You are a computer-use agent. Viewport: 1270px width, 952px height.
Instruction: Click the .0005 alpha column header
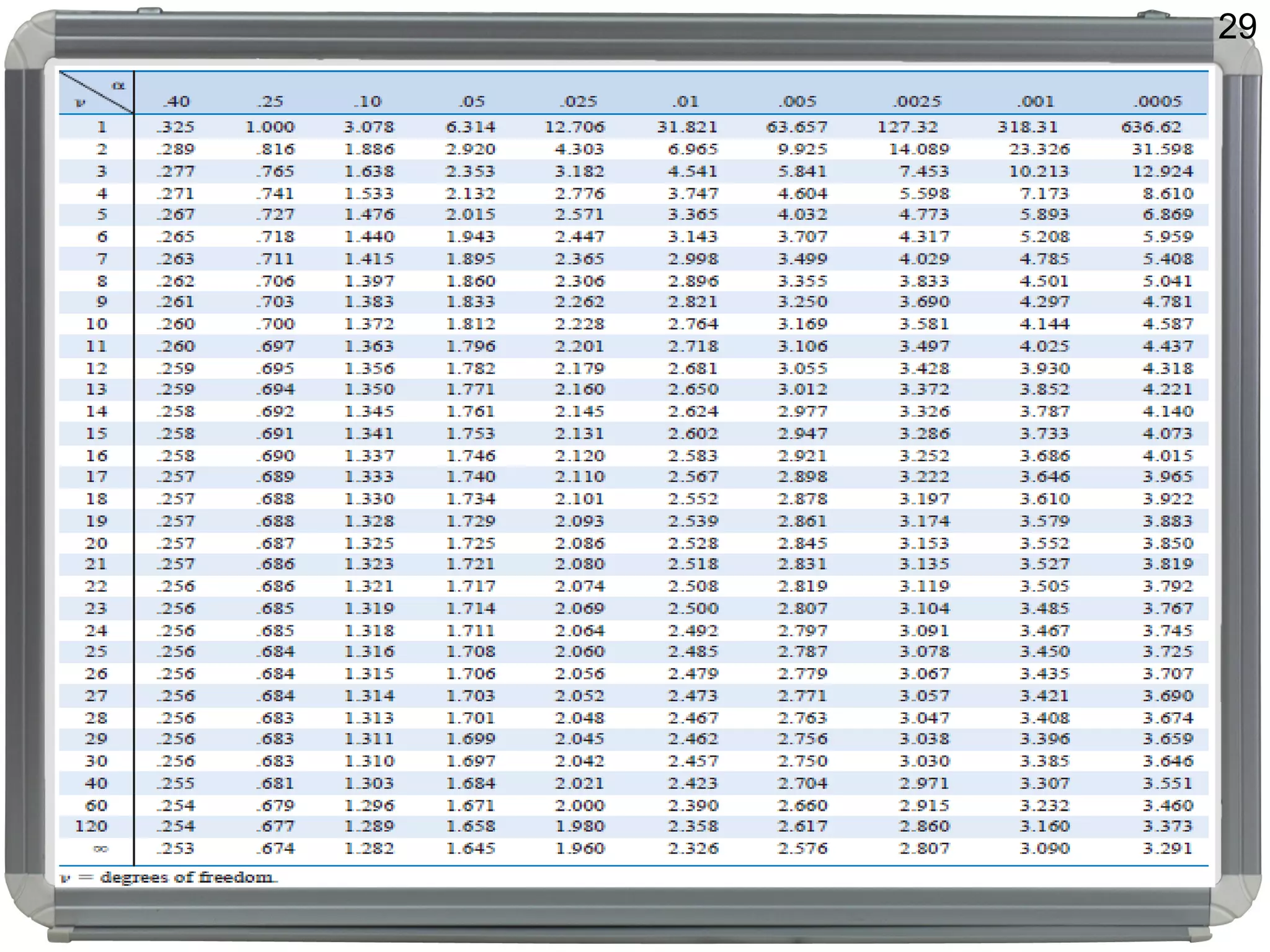coord(1158,101)
